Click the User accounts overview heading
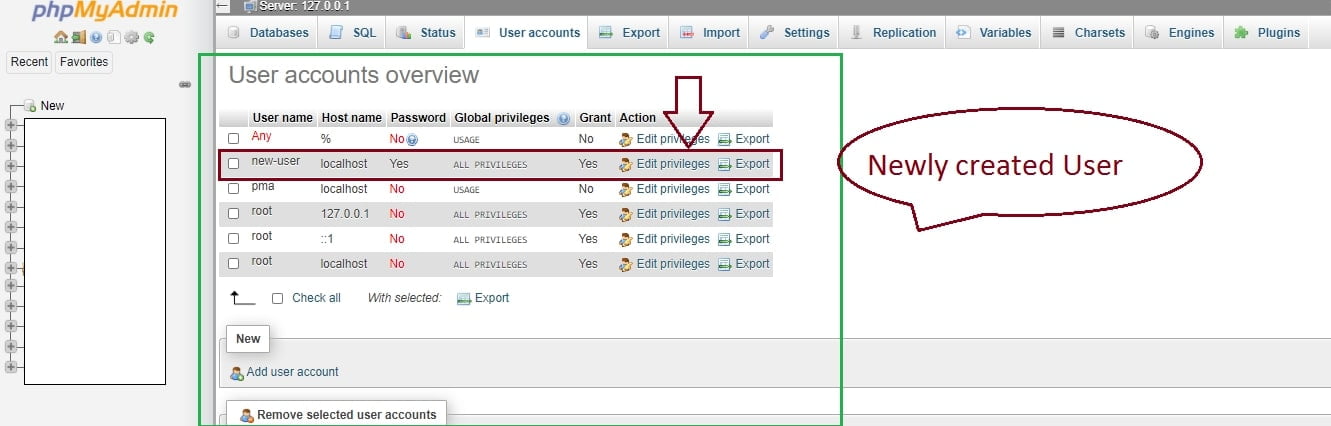 coord(354,75)
